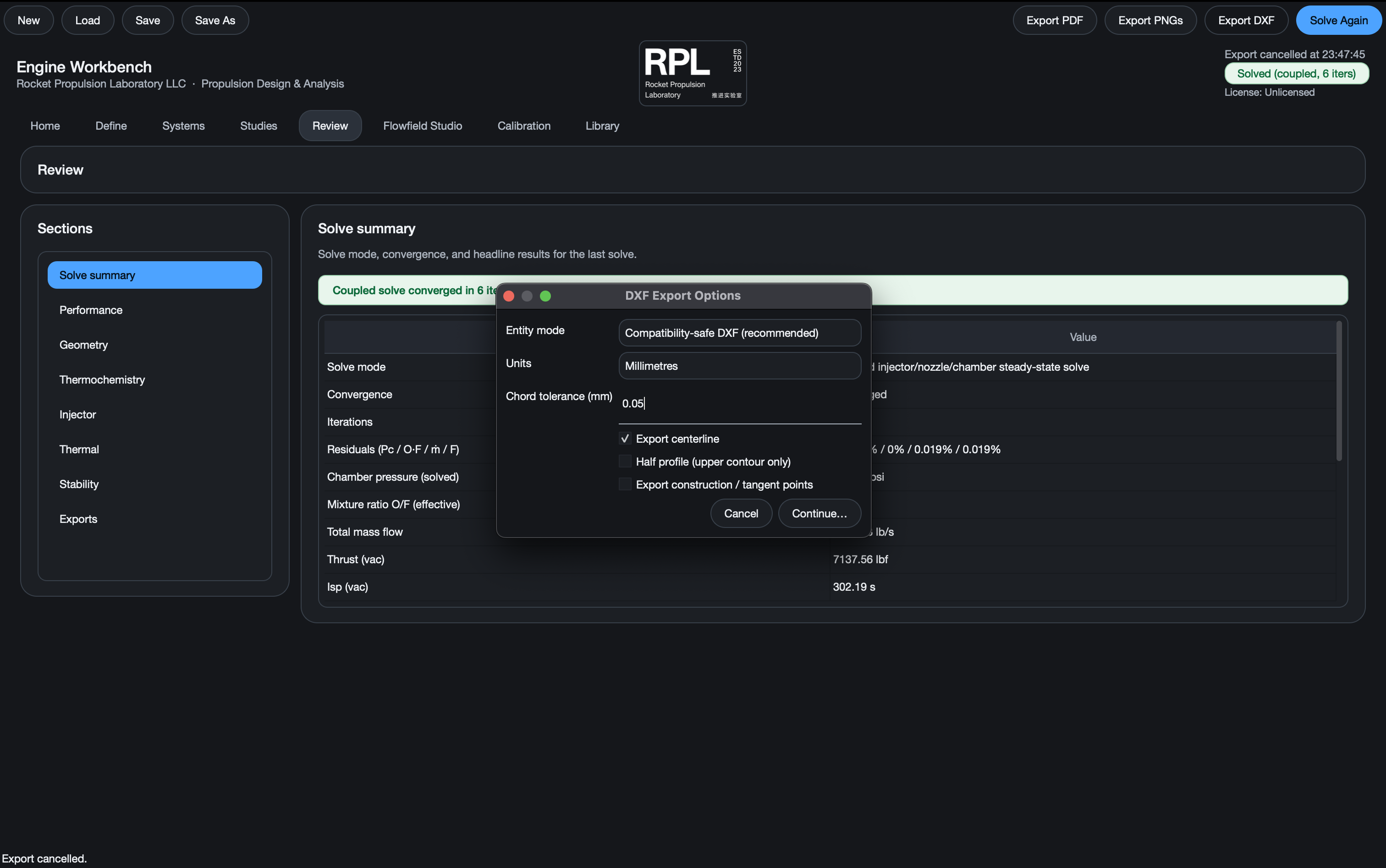1386x868 pixels.
Task: Click the Solved coupled status badge
Action: pos(1297,73)
